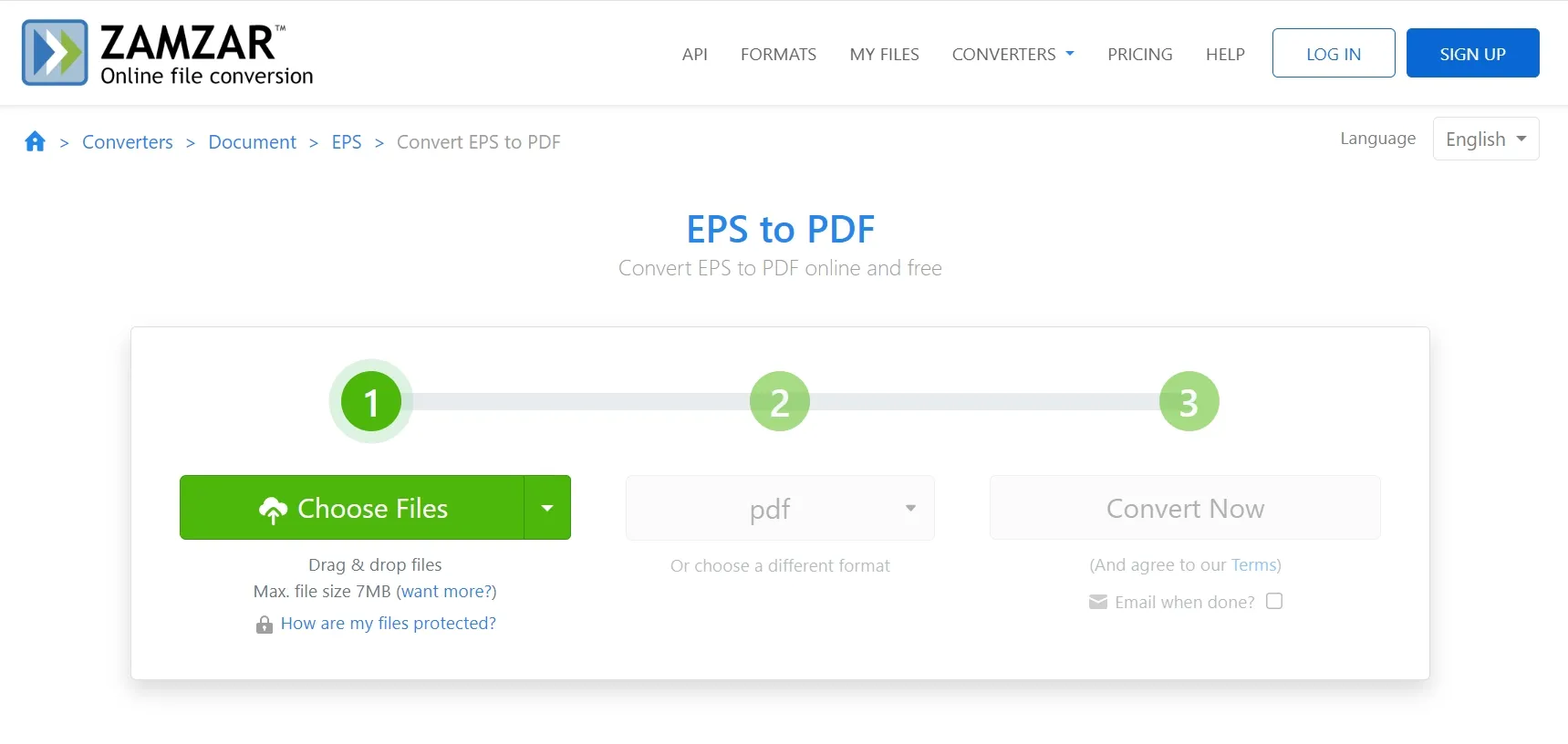Open the pdf output format dropdown
This screenshot has height=744, width=1568.
pos(779,508)
